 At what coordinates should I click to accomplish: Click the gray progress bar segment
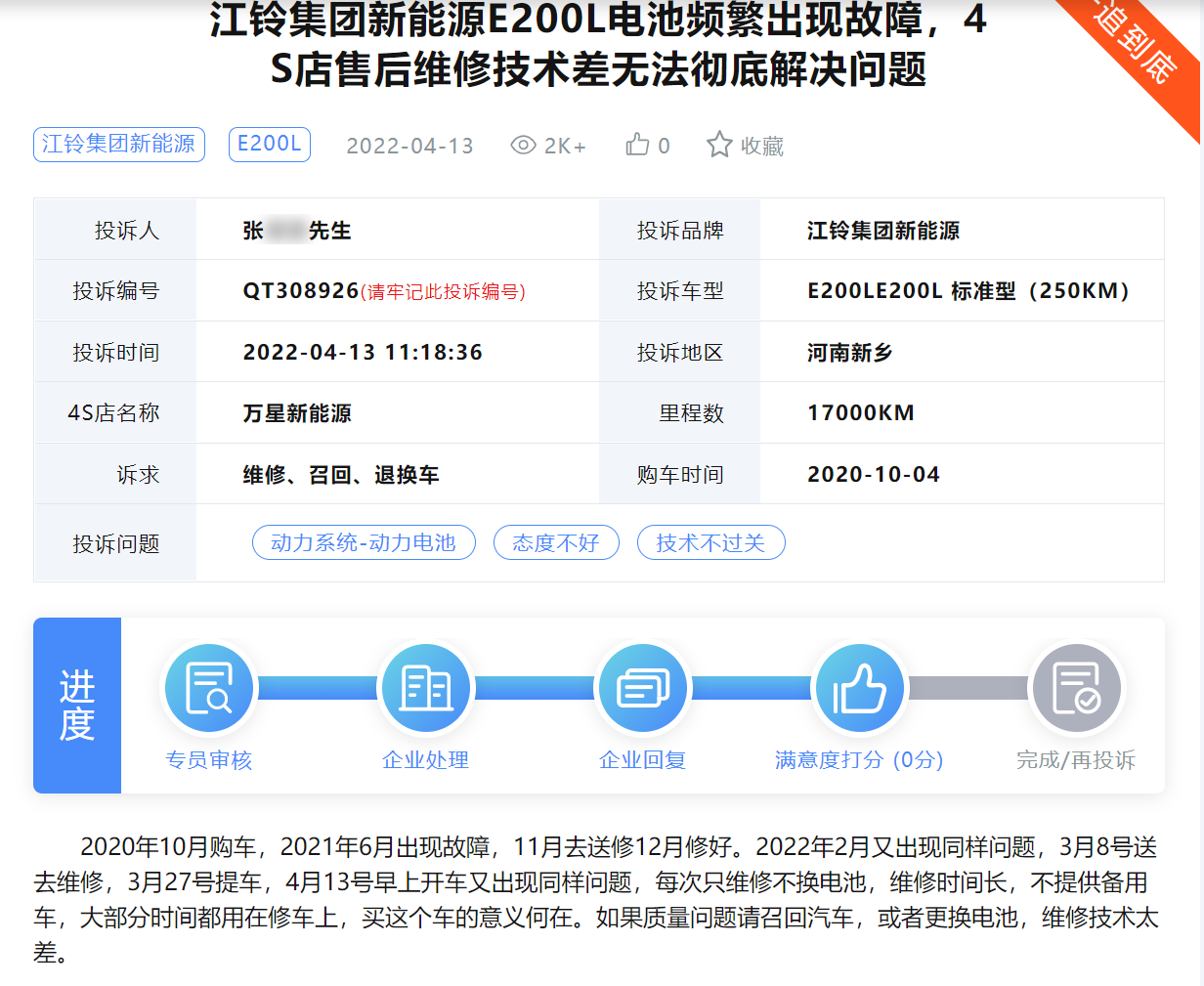point(967,689)
